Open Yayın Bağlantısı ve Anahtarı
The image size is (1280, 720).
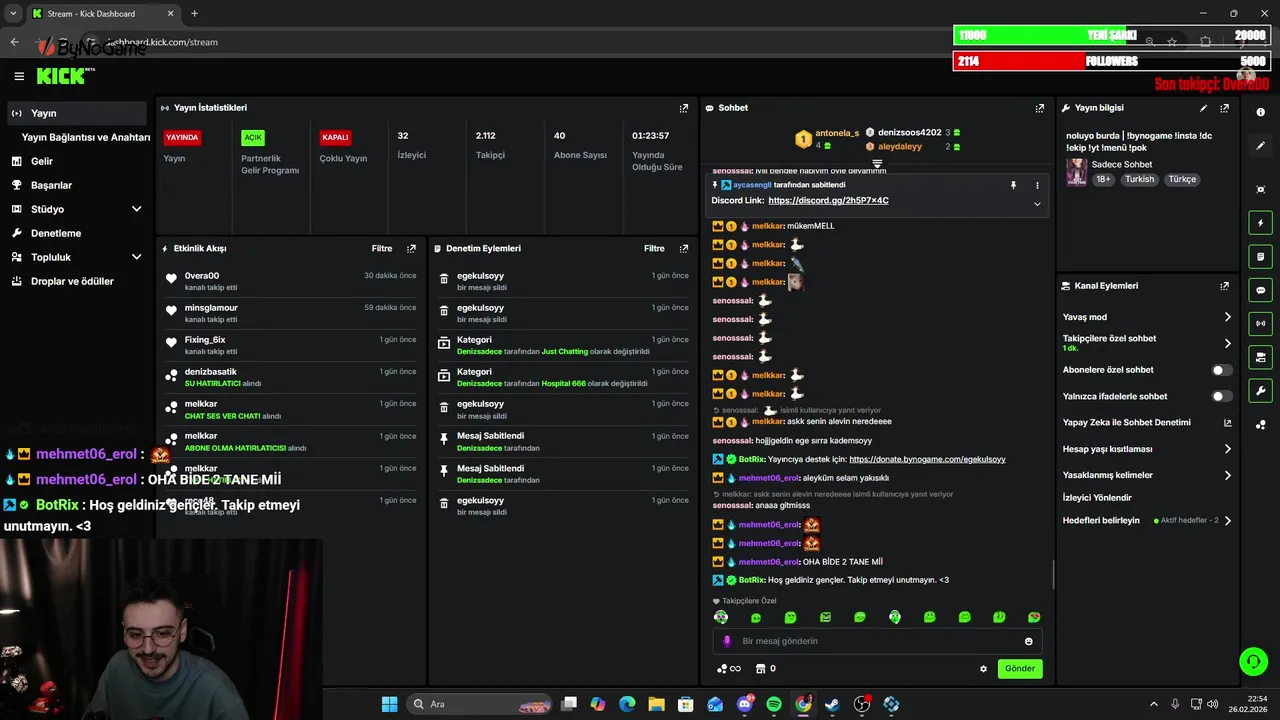[86, 137]
